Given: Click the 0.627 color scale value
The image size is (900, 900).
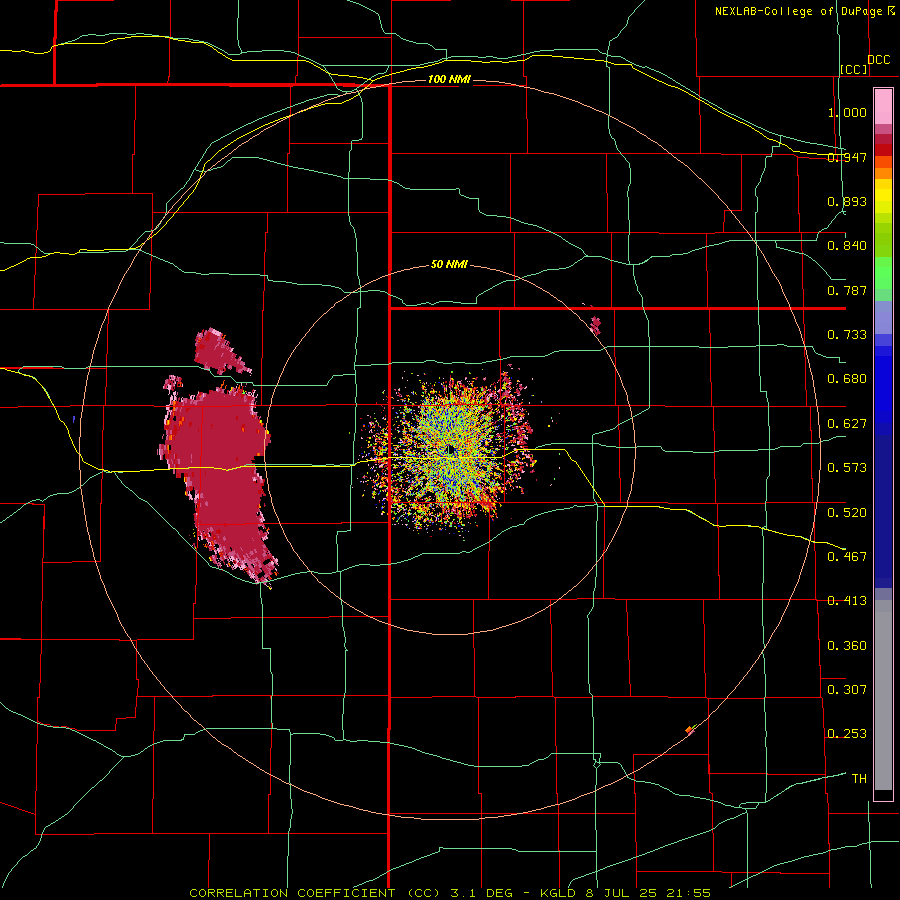Looking at the screenshot, I should point(847,424).
